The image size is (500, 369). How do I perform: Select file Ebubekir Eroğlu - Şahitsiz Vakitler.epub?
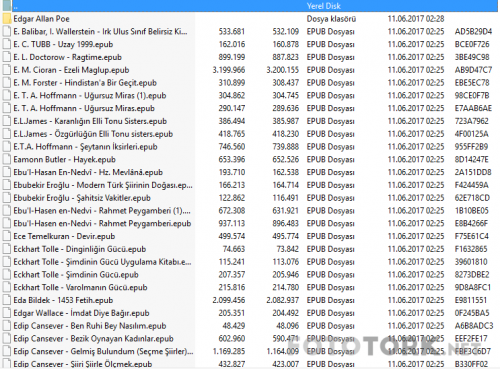[82, 198]
